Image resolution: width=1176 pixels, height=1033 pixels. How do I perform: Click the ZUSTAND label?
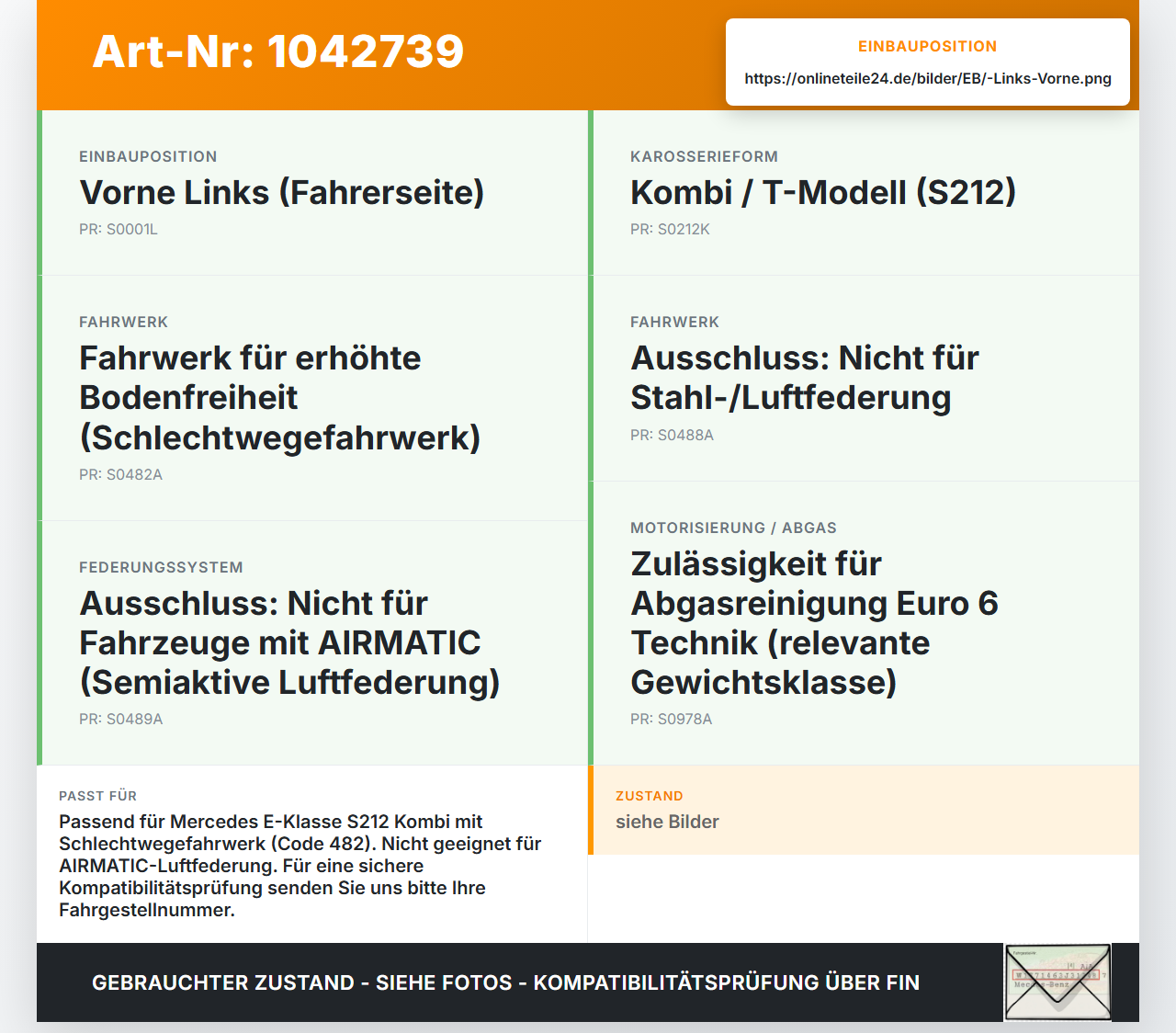click(x=649, y=796)
